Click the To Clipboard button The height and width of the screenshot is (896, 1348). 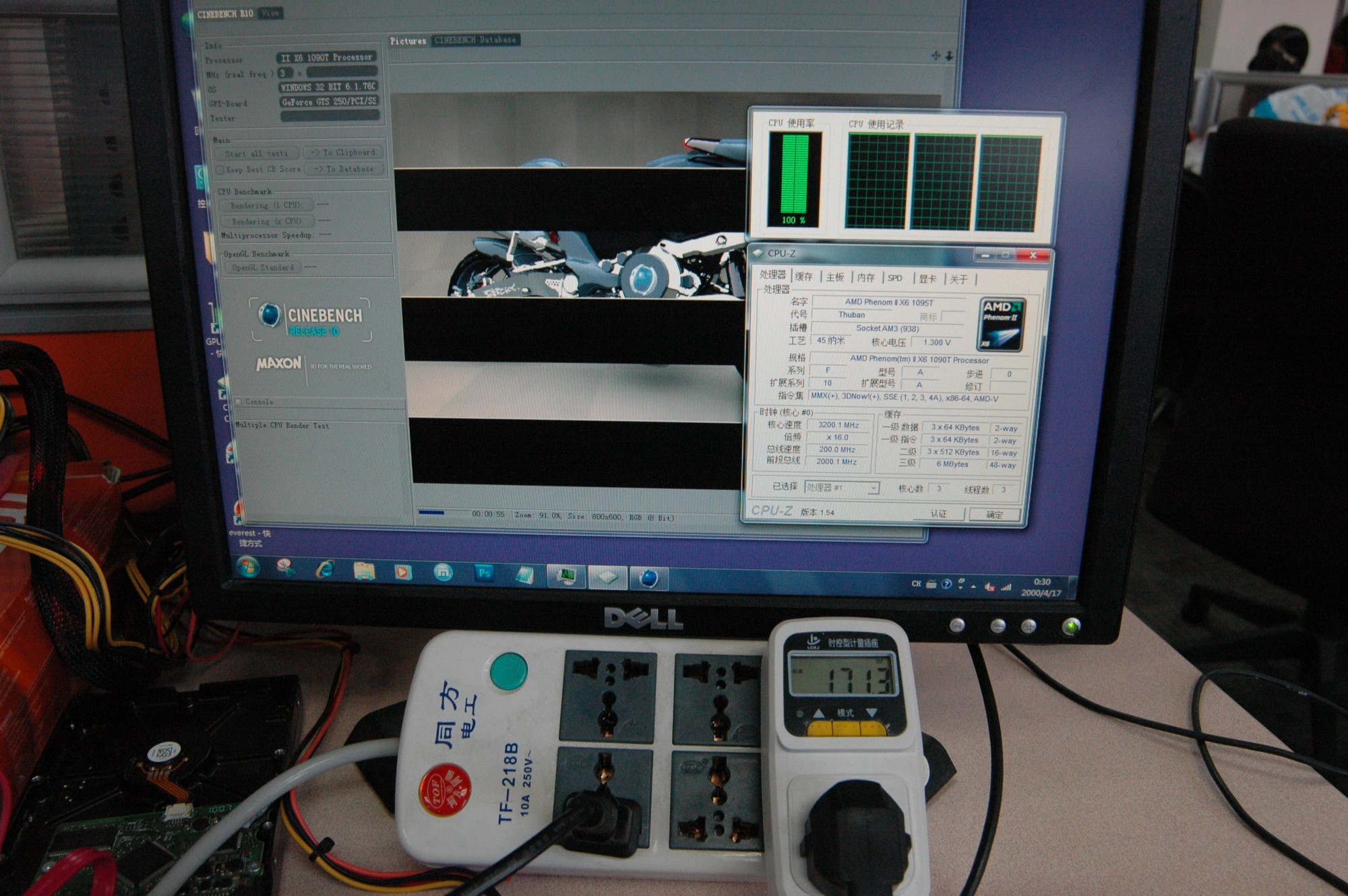point(344,153)
